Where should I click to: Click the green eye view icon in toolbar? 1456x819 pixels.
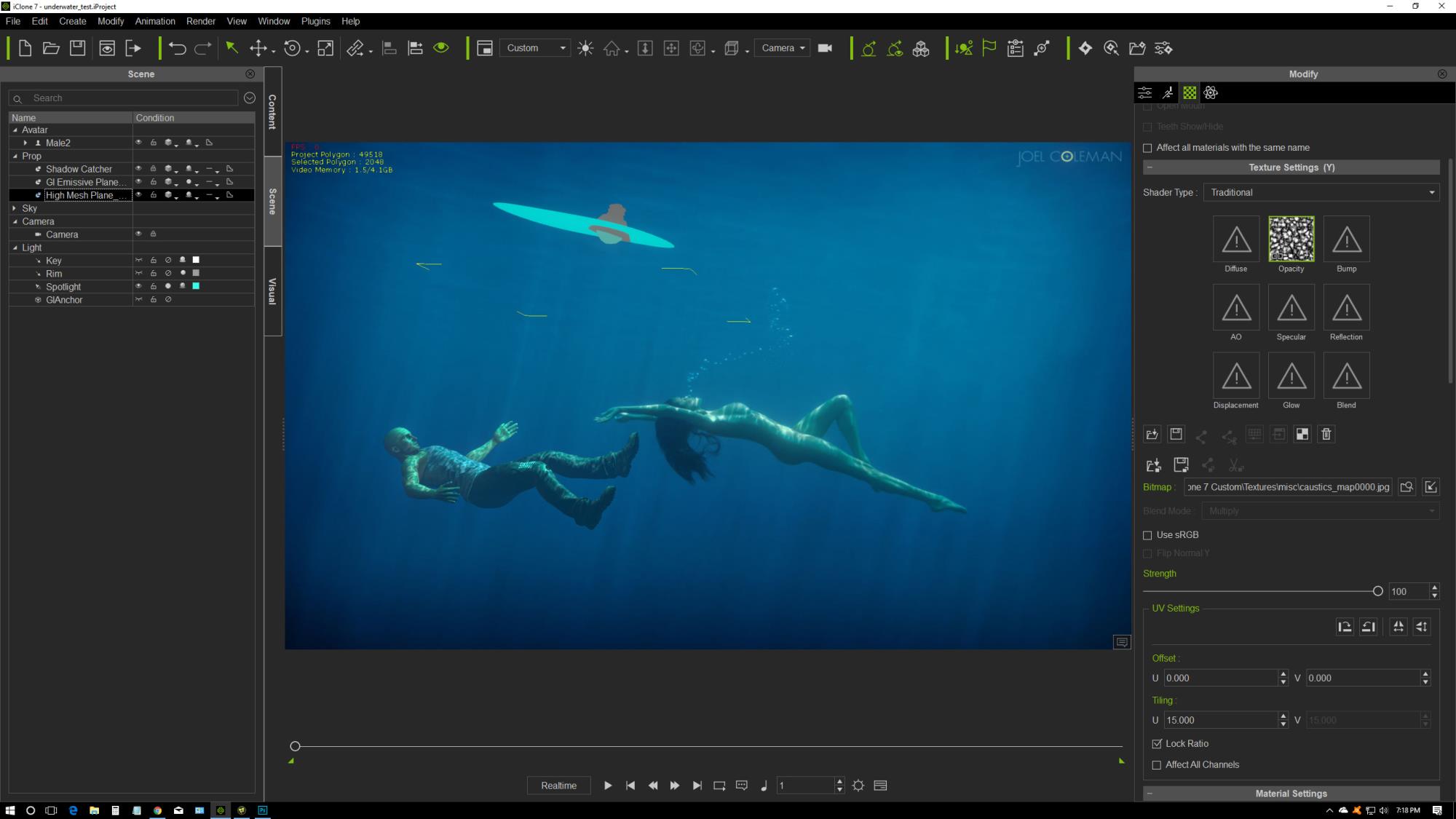(441, 48)
